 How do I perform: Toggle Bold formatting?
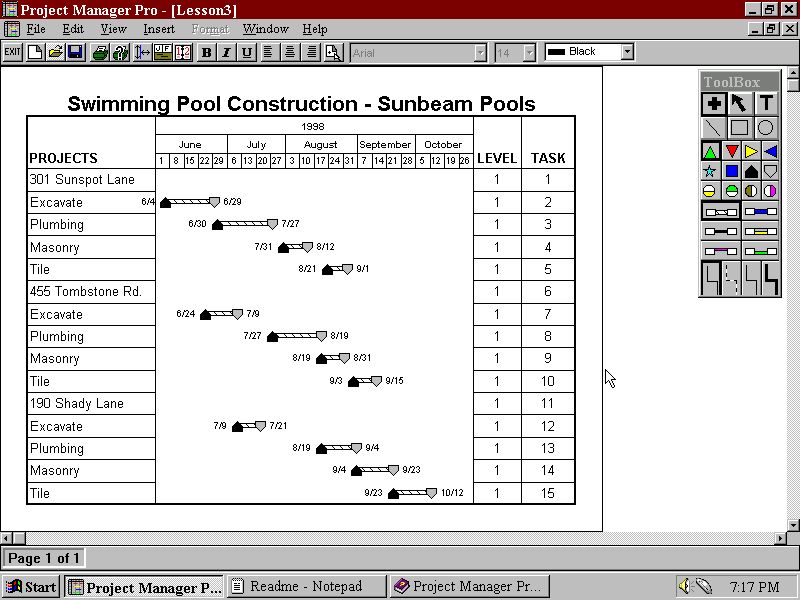pyautogui.click(x=207, y=52)
